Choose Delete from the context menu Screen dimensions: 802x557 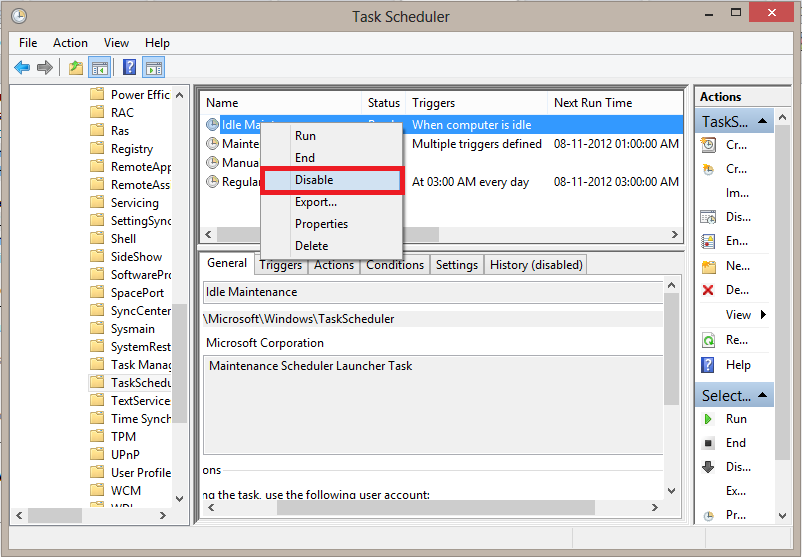pos(332,246)
